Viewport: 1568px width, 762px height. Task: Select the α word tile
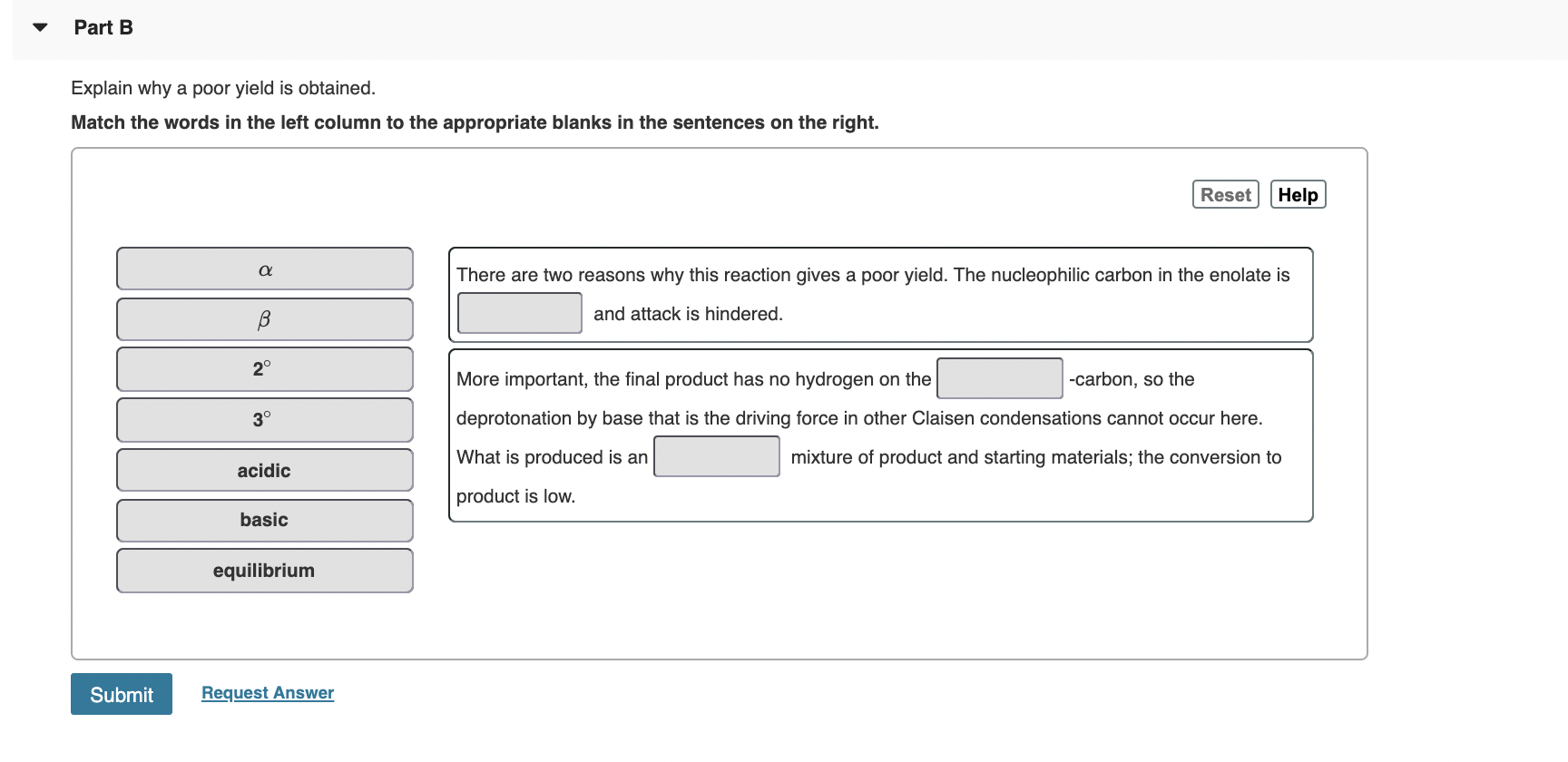click(265, 269)
